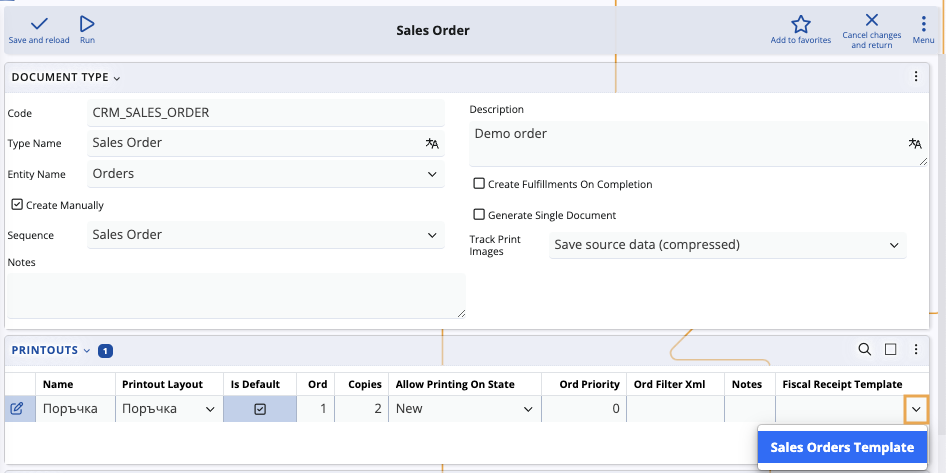Viewport: 946px width, 473px height.
Task: Toggle the Is Default checkbox in printout row
Action: pos(260,409)
